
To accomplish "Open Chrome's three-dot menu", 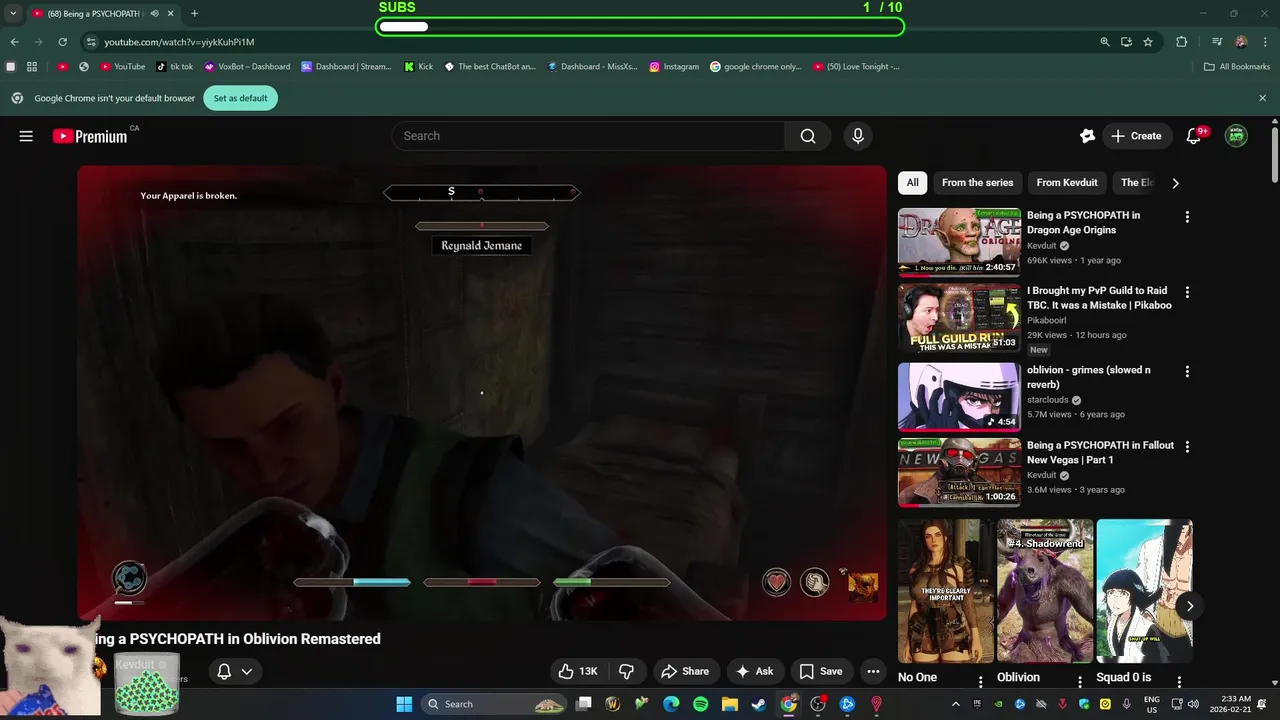I will pyautogui.click(x=1265, y=42).
